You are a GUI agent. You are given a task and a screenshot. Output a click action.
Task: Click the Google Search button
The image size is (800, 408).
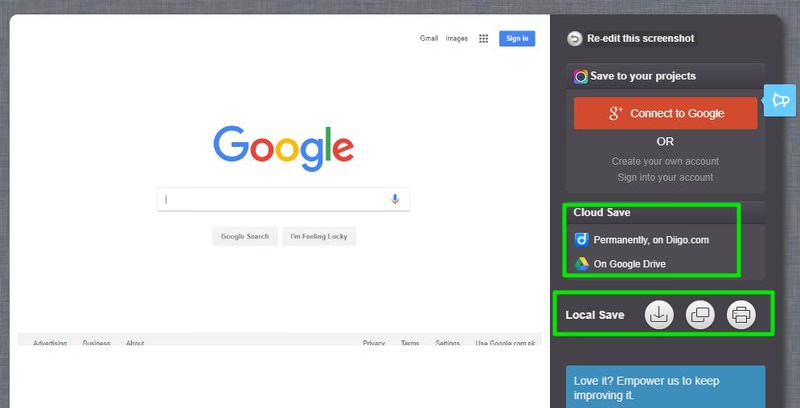[x=245, y=236]
